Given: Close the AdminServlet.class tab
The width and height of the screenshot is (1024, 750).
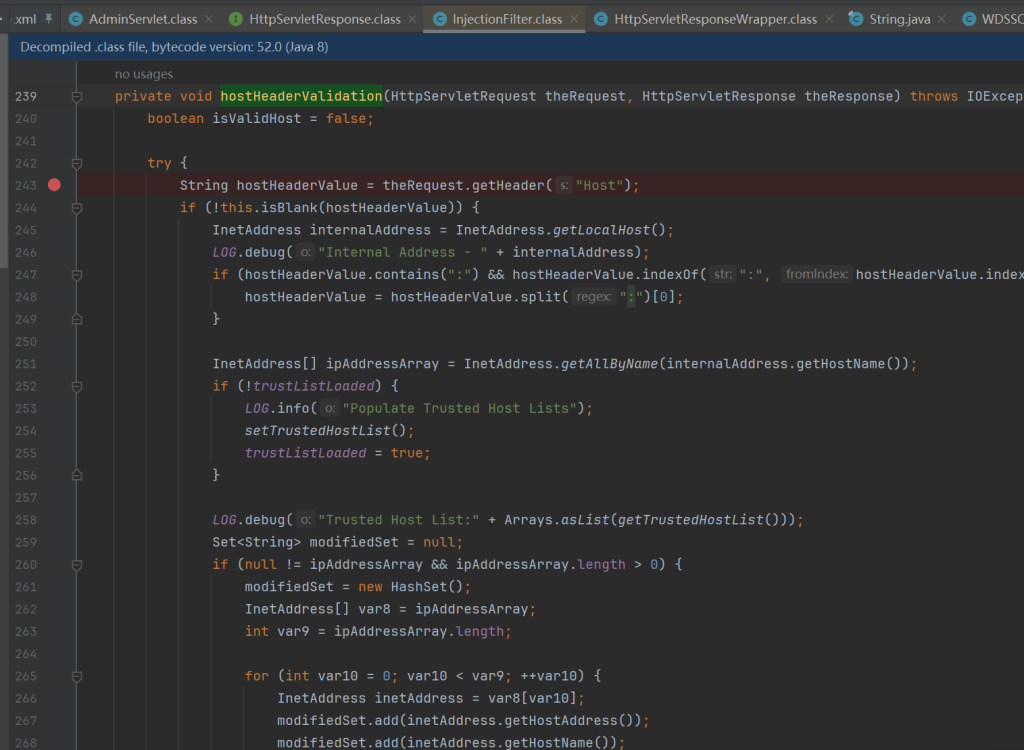Looking at the screenshot, I should pyautogui.click(x=209, y=20).
